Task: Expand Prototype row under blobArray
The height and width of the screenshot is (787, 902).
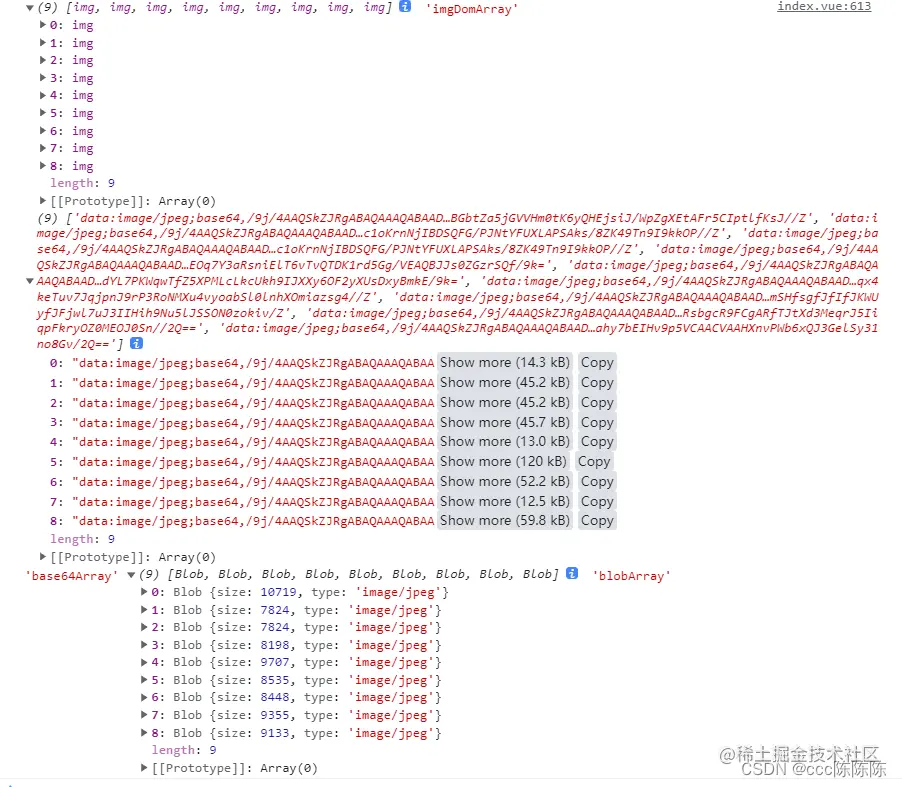Action: click(x=144, y=767)
